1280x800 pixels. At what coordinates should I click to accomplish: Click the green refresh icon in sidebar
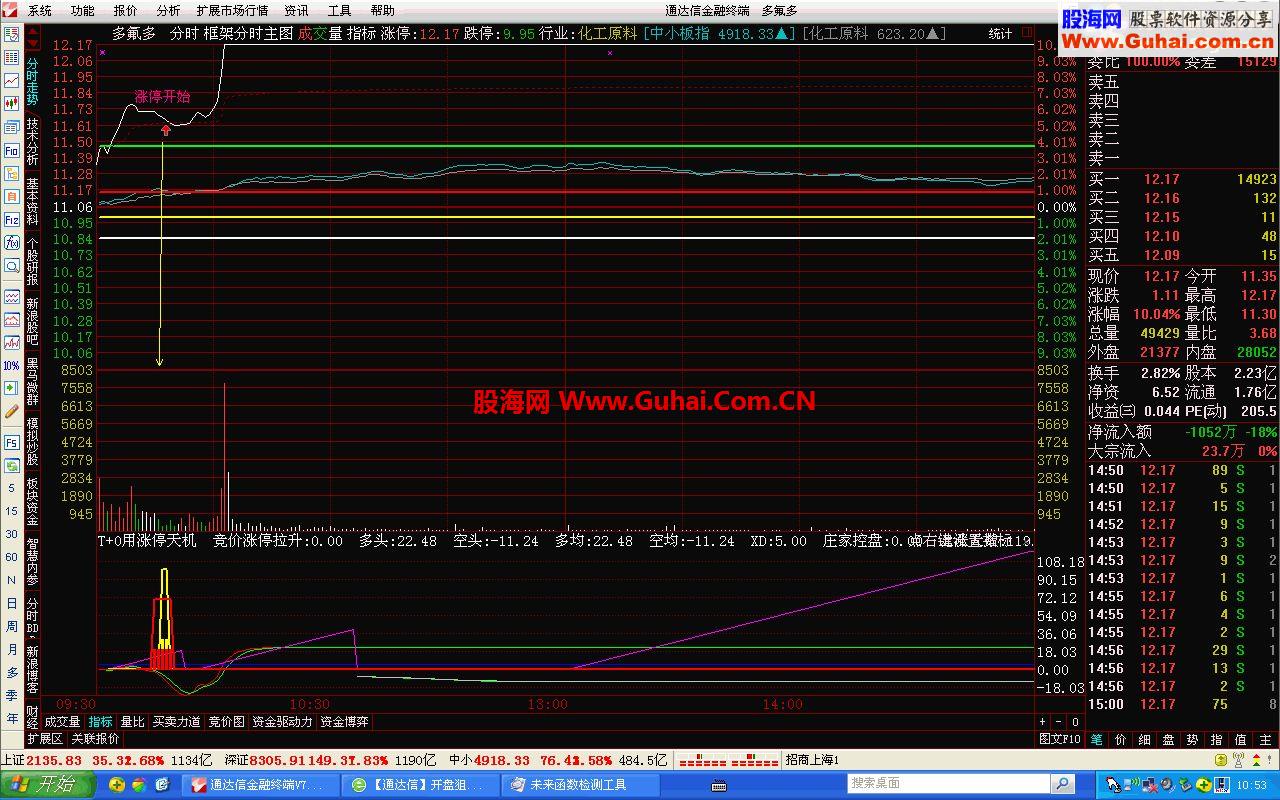pos(11,466)
